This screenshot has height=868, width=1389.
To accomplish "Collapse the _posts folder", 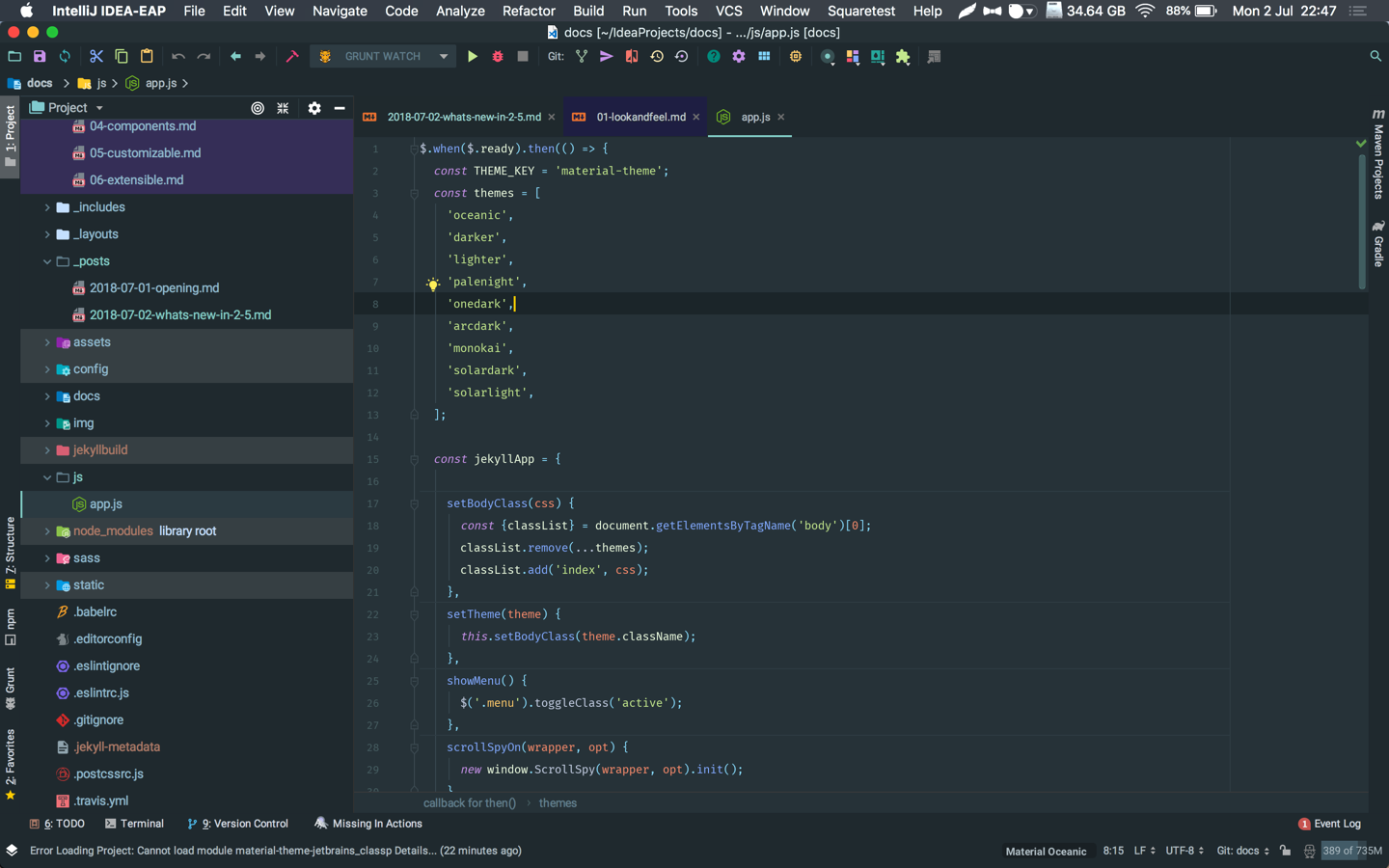I will (x=46, y=260).
